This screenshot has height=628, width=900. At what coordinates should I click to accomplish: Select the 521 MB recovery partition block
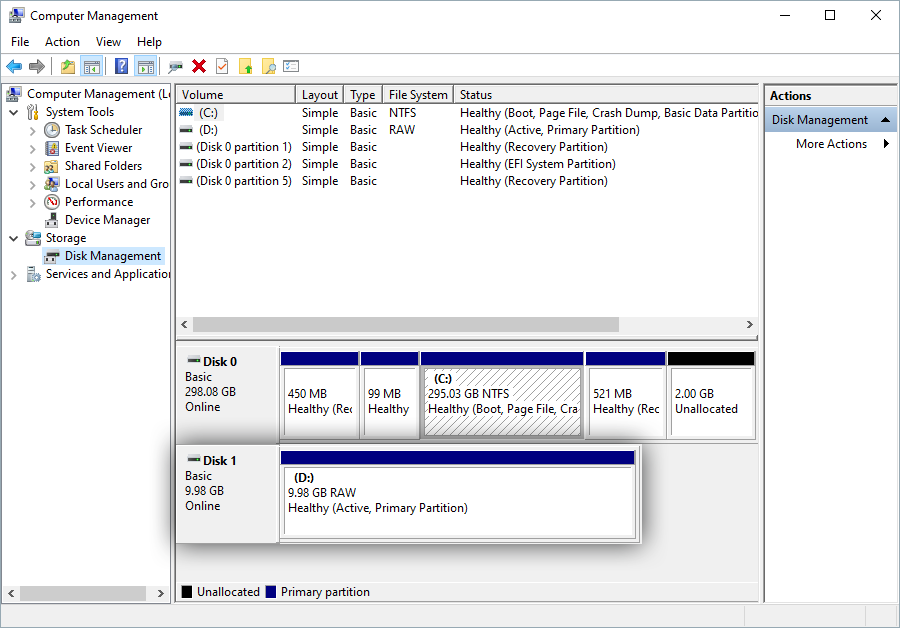click(626, 396)
